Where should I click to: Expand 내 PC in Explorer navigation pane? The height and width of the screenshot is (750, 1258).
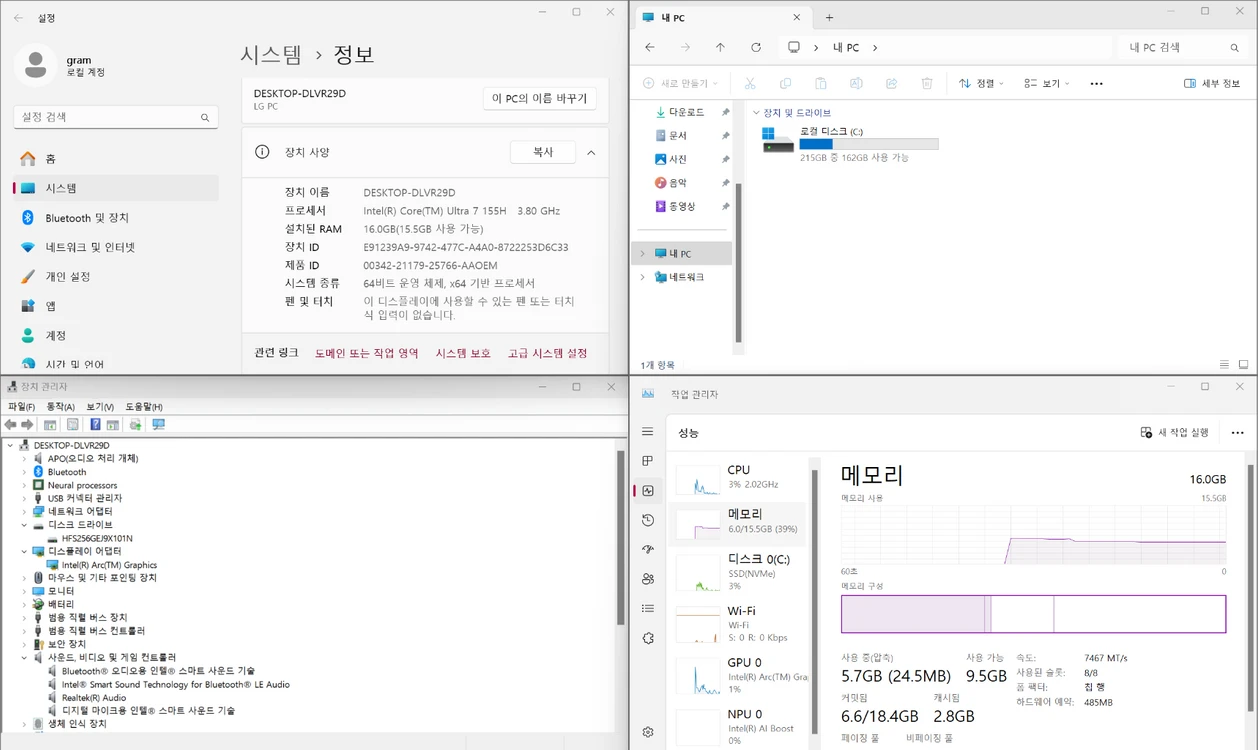tap(643, 254)
